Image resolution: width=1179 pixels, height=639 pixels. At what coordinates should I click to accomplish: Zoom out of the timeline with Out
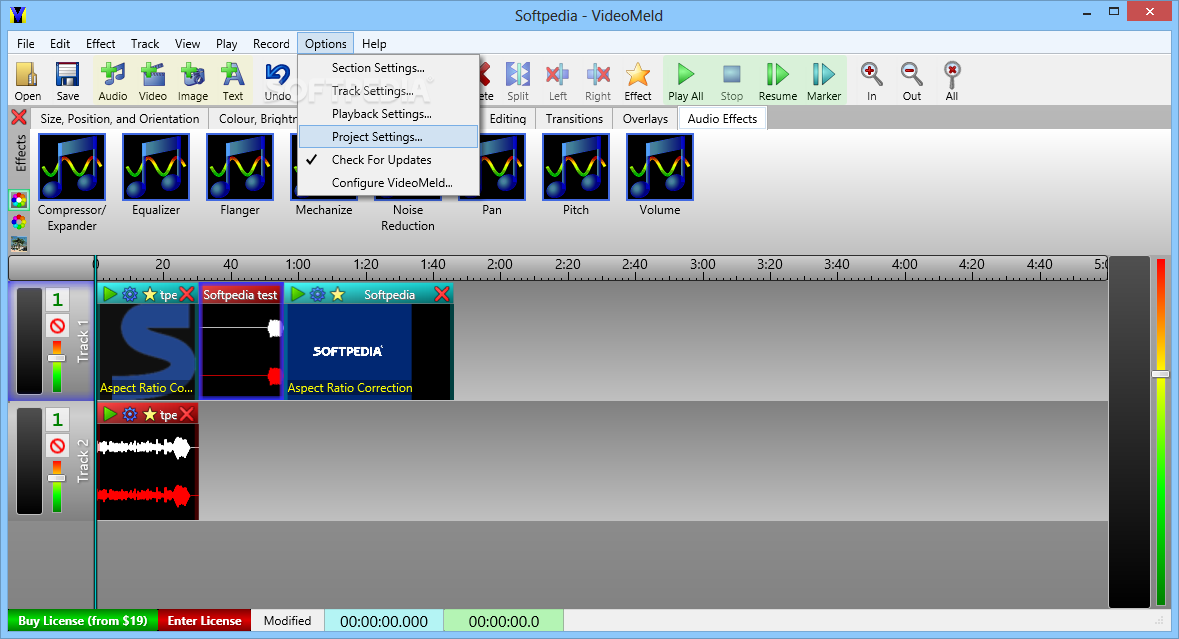pos(911,81)
